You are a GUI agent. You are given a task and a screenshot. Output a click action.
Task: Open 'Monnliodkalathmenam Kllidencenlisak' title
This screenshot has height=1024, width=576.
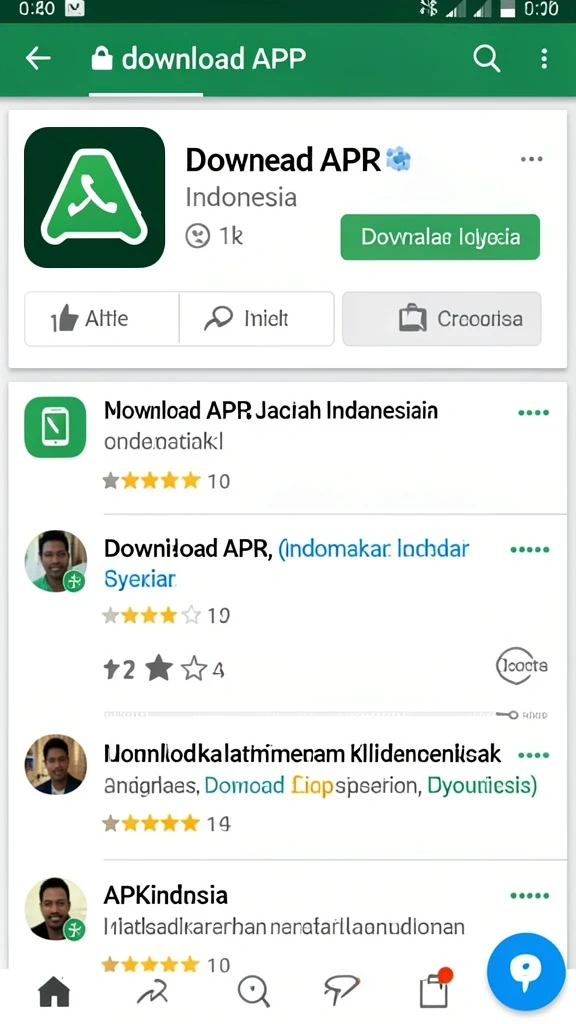(303, 754)
